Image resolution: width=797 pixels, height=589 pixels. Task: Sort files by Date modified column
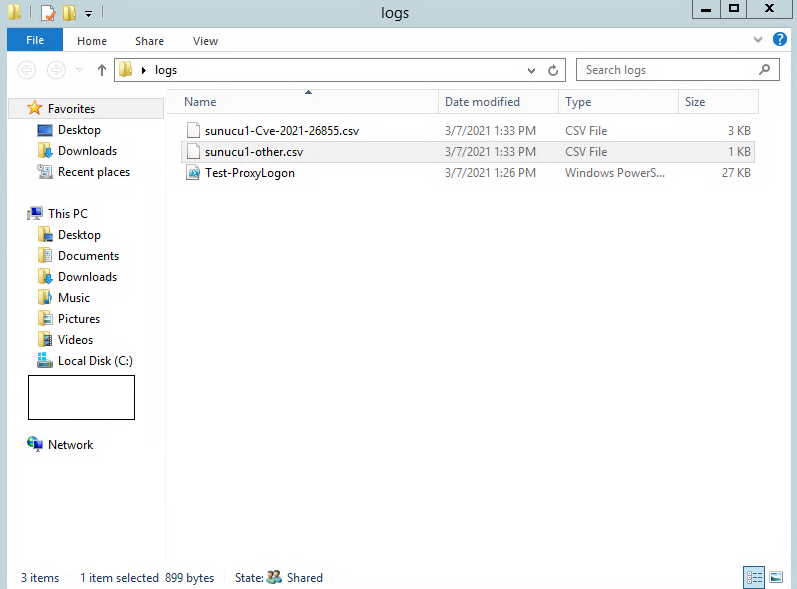[x=498, y=102]
